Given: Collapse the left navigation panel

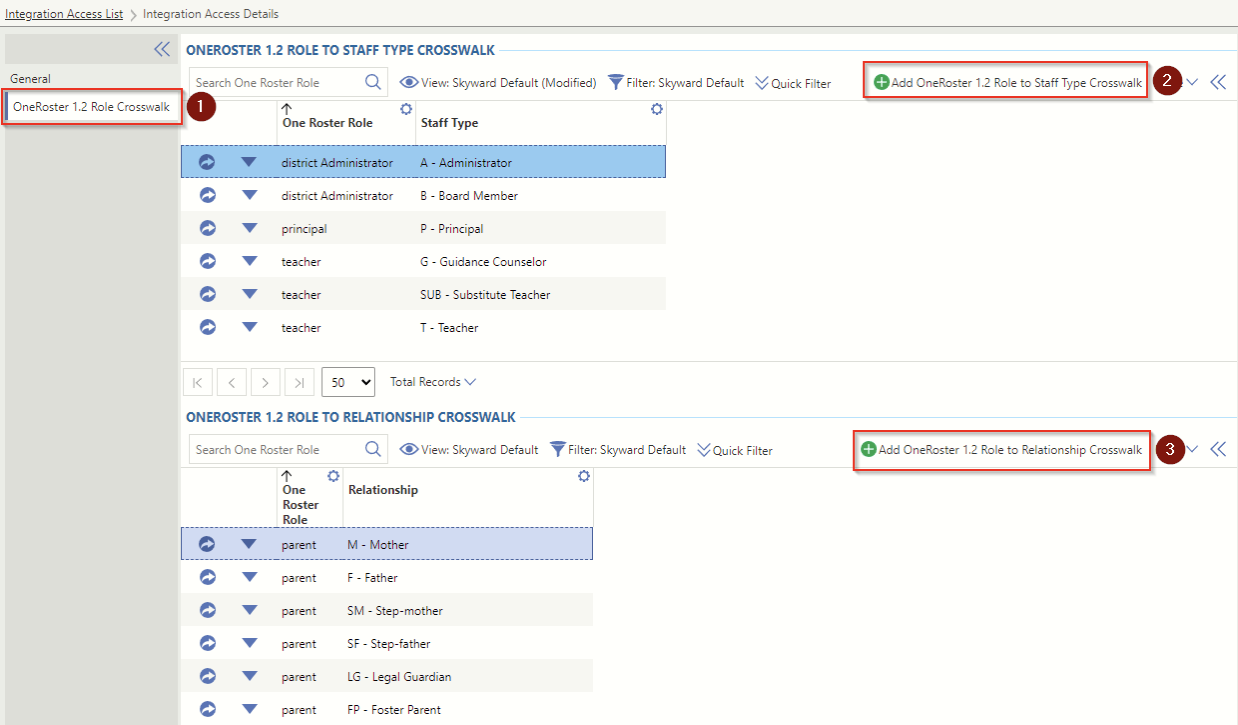Looking at the screenshot, I should [162, 49].
